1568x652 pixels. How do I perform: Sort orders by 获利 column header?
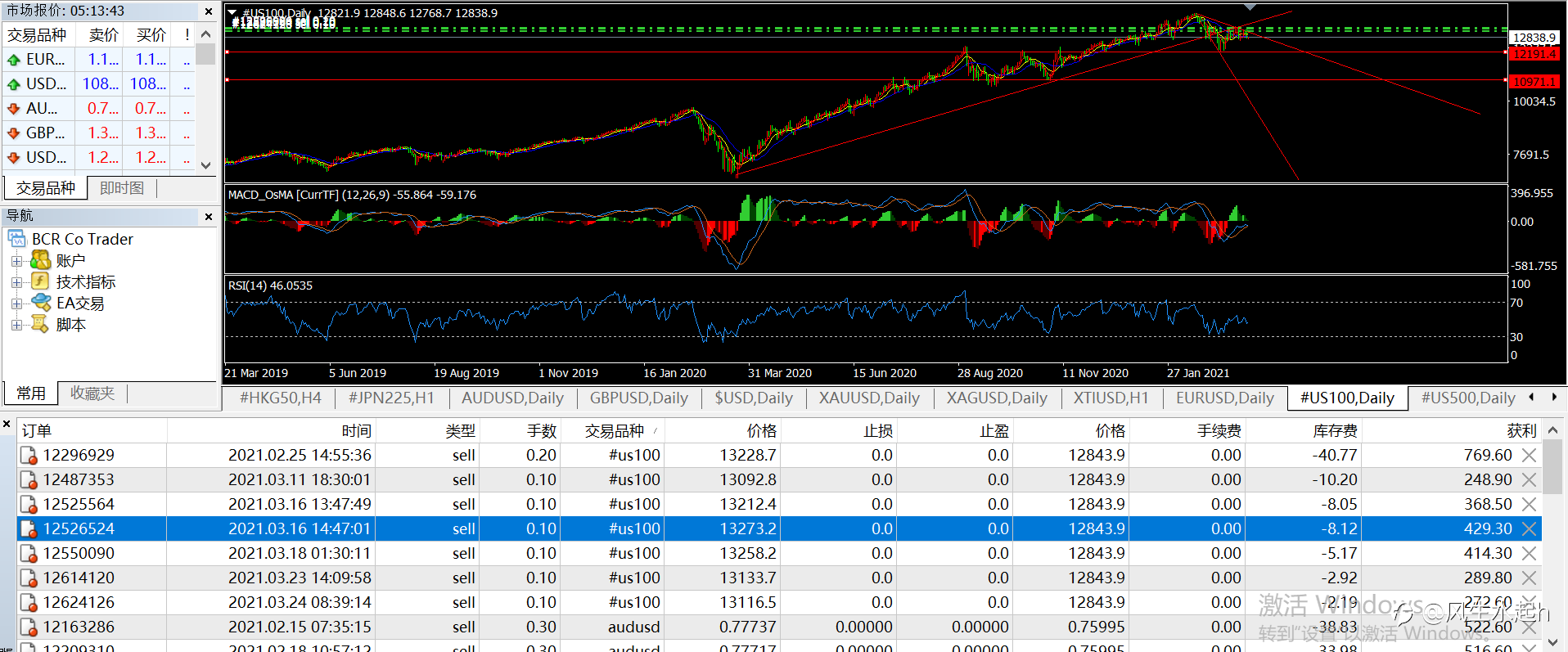1452,431
